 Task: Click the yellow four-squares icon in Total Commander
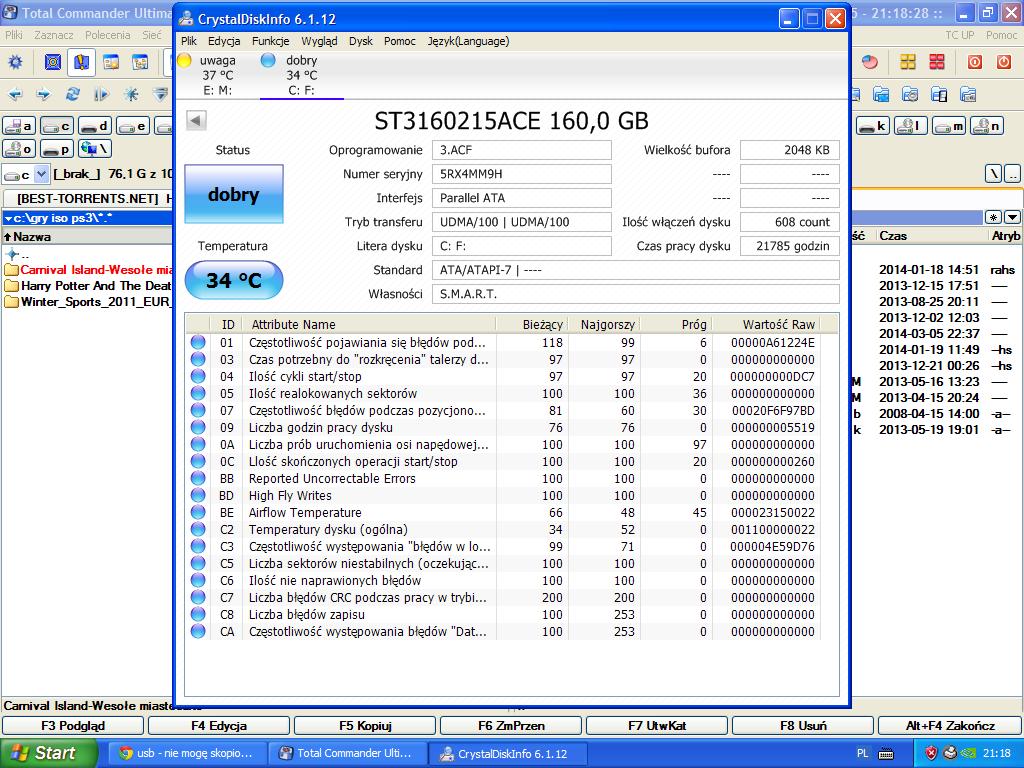click(x=908, y=63)
